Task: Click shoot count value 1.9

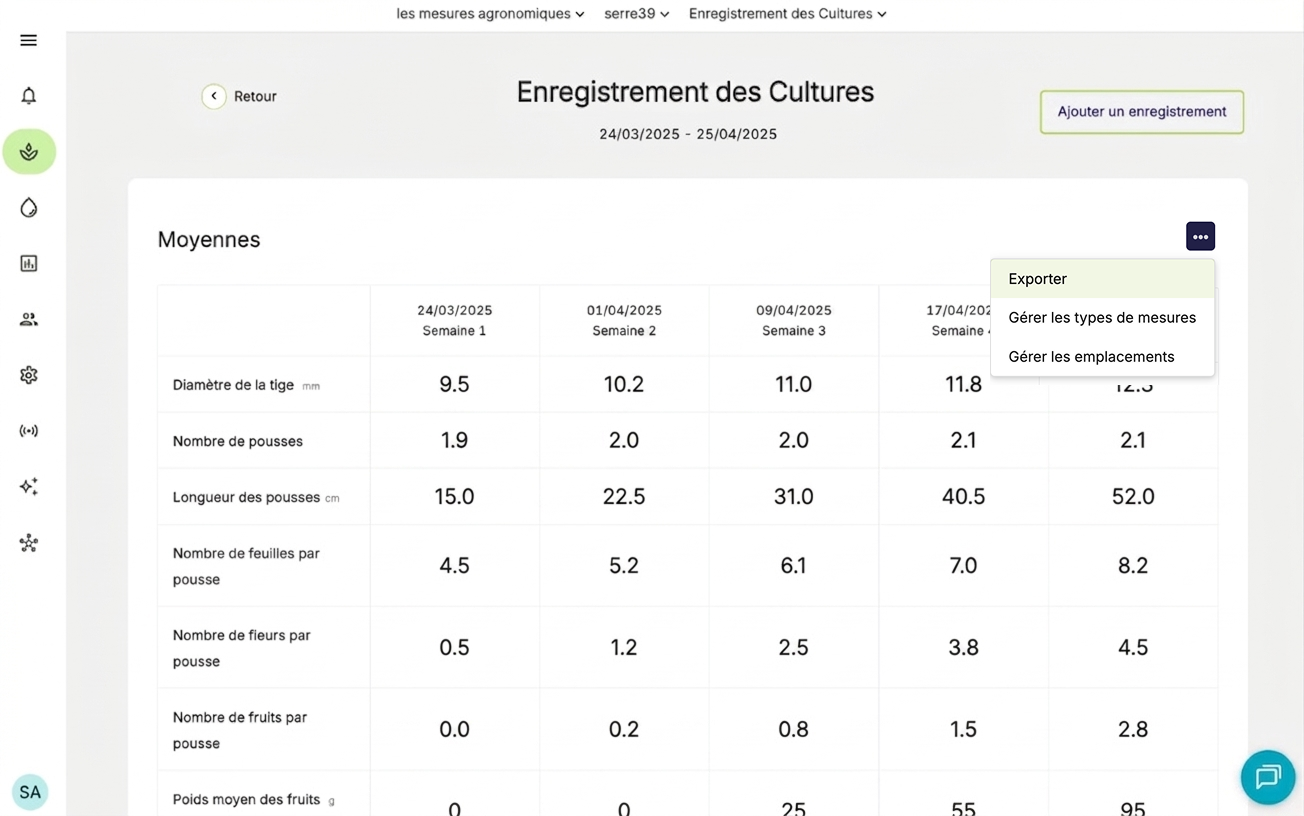Action: [x=454, y=441]
